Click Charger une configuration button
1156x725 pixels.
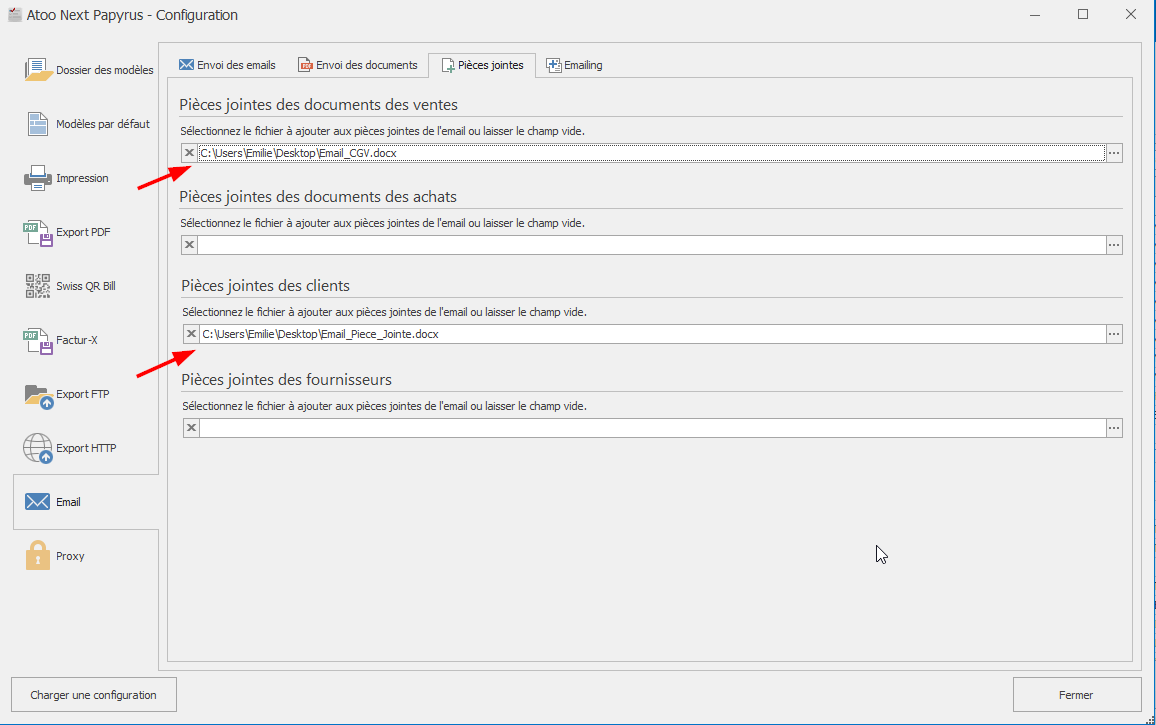(93, 695)
